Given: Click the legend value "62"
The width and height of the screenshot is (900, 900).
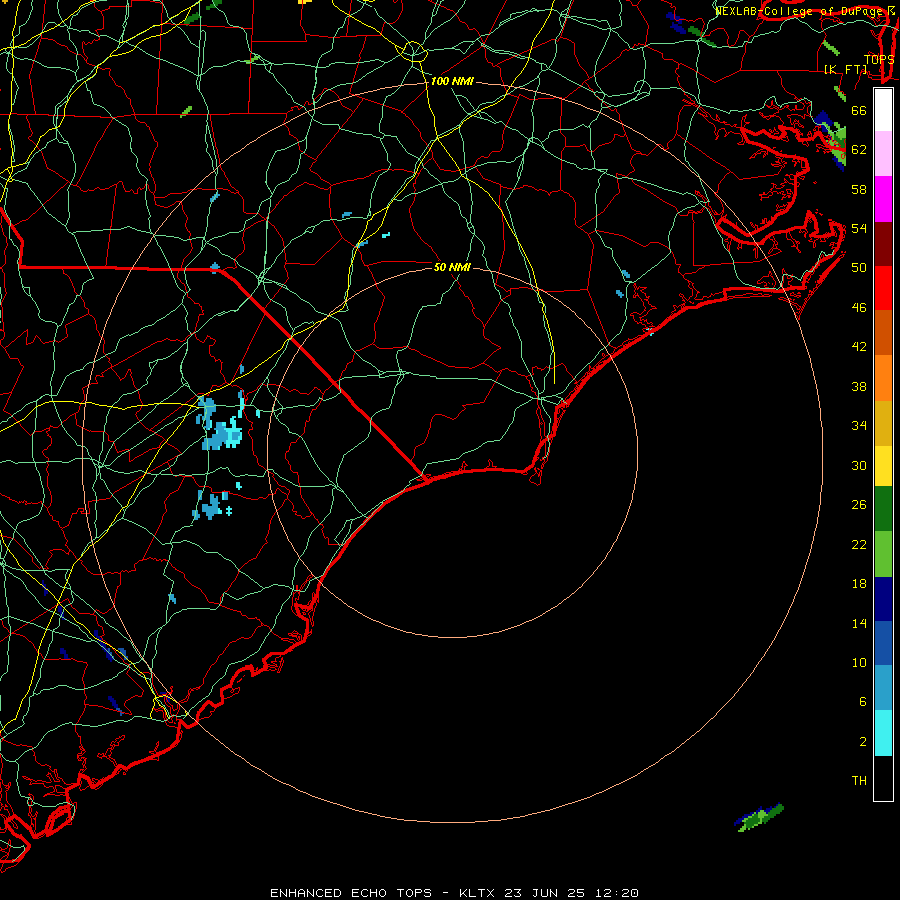Looking at the screenshot, I should point(859,149).
